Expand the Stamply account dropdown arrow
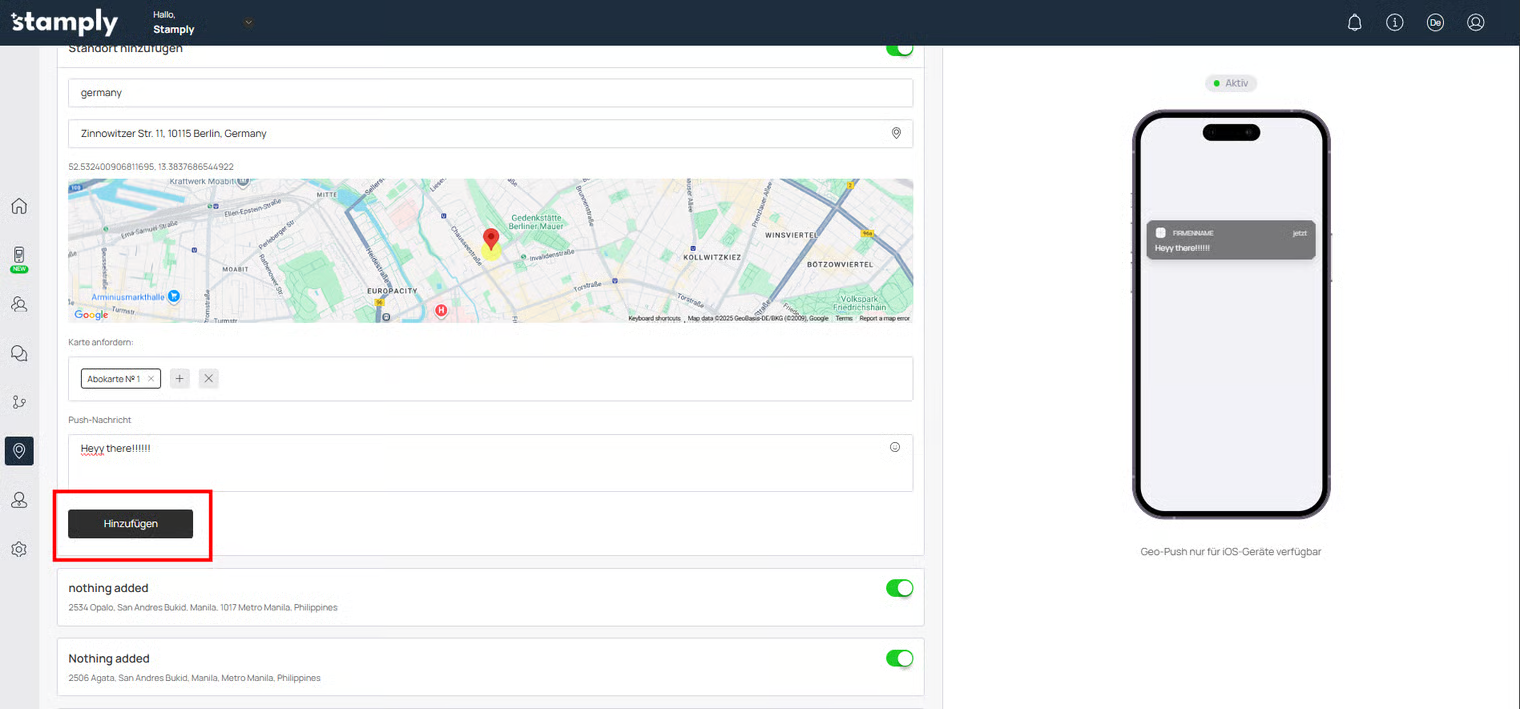This screenshot has height=709, width=1520. [x=248, y=22]
